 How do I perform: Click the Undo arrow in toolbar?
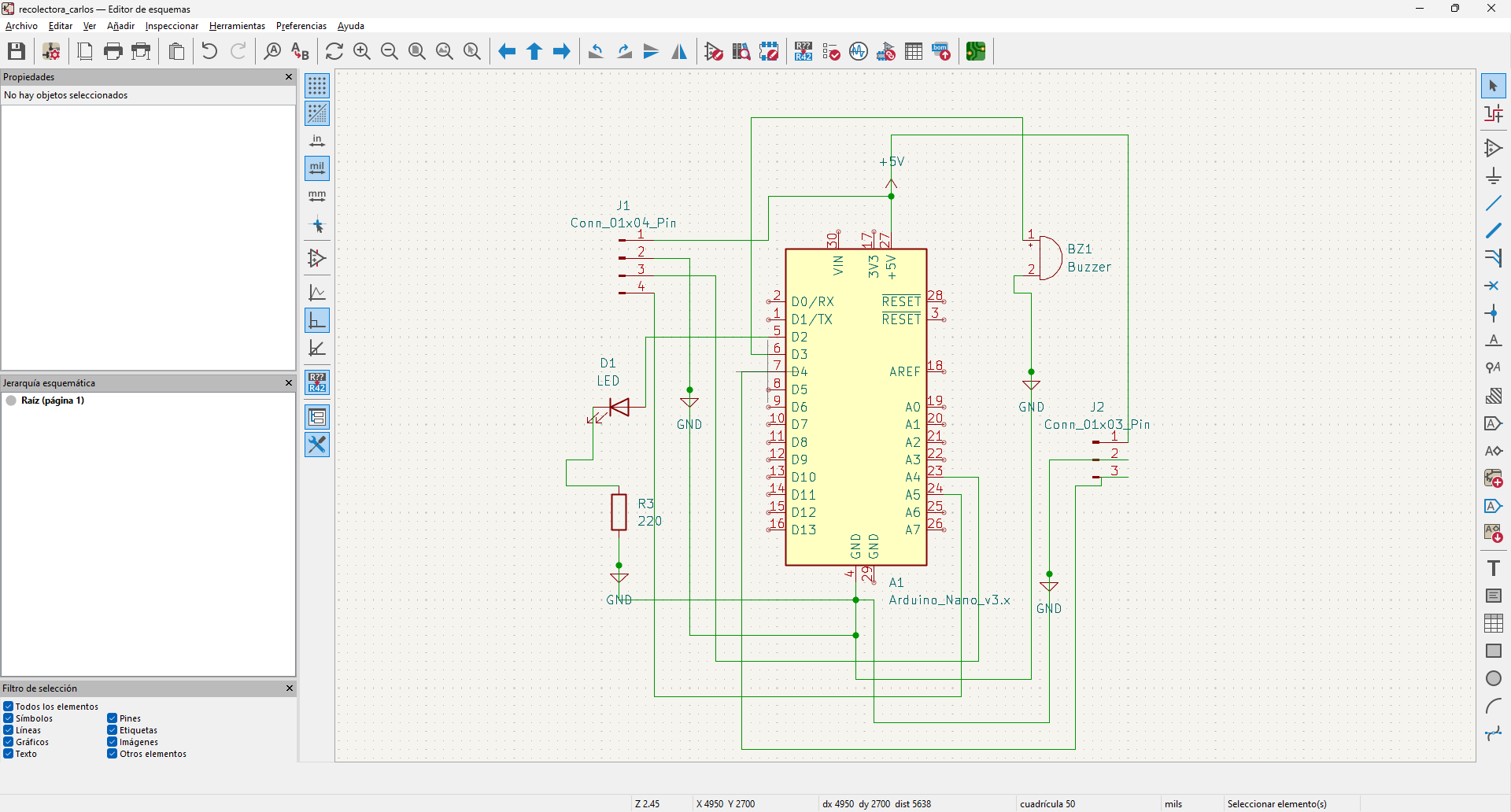[x=209, y=52]
